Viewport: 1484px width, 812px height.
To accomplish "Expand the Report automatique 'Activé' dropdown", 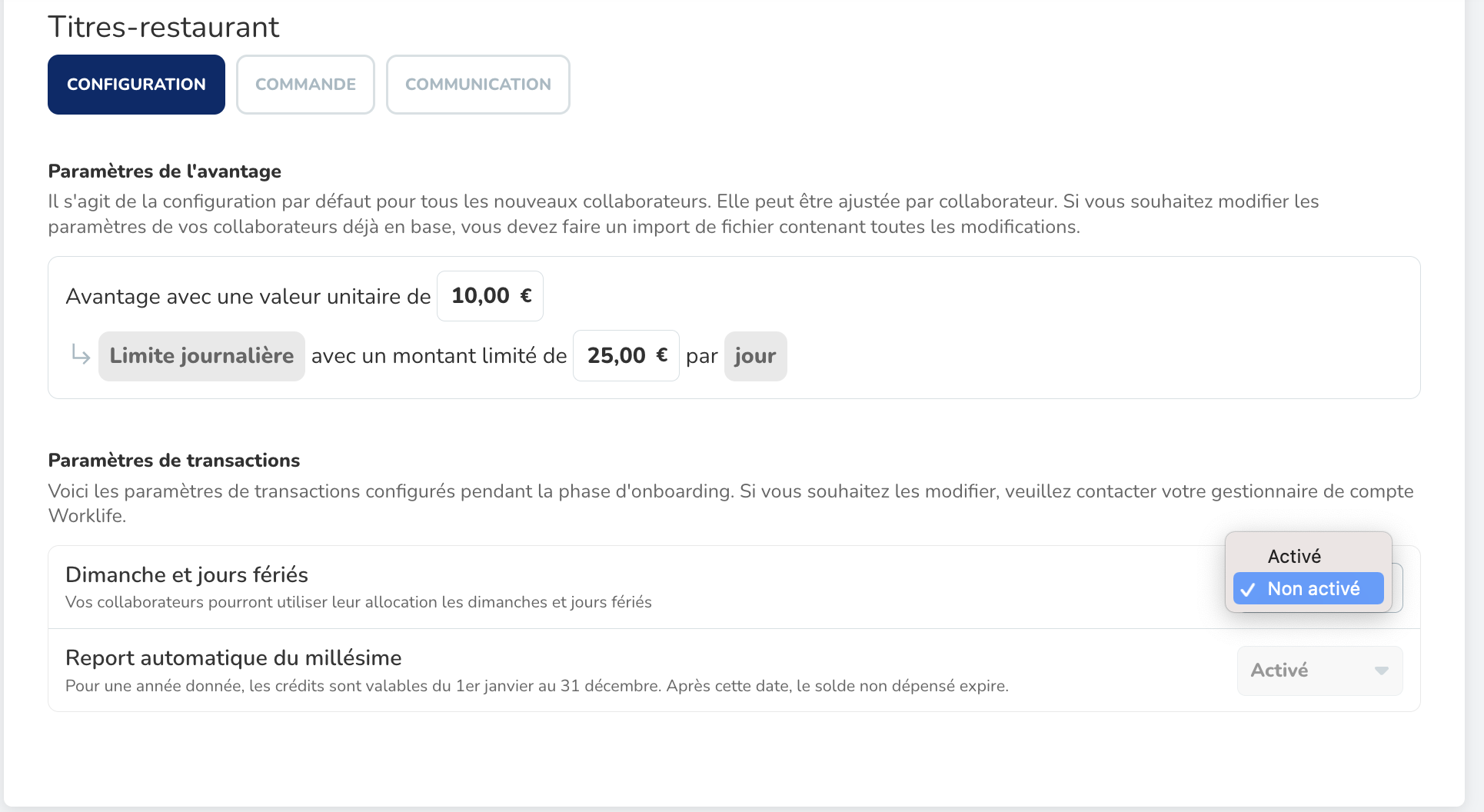I will [x=1319, y=671].
